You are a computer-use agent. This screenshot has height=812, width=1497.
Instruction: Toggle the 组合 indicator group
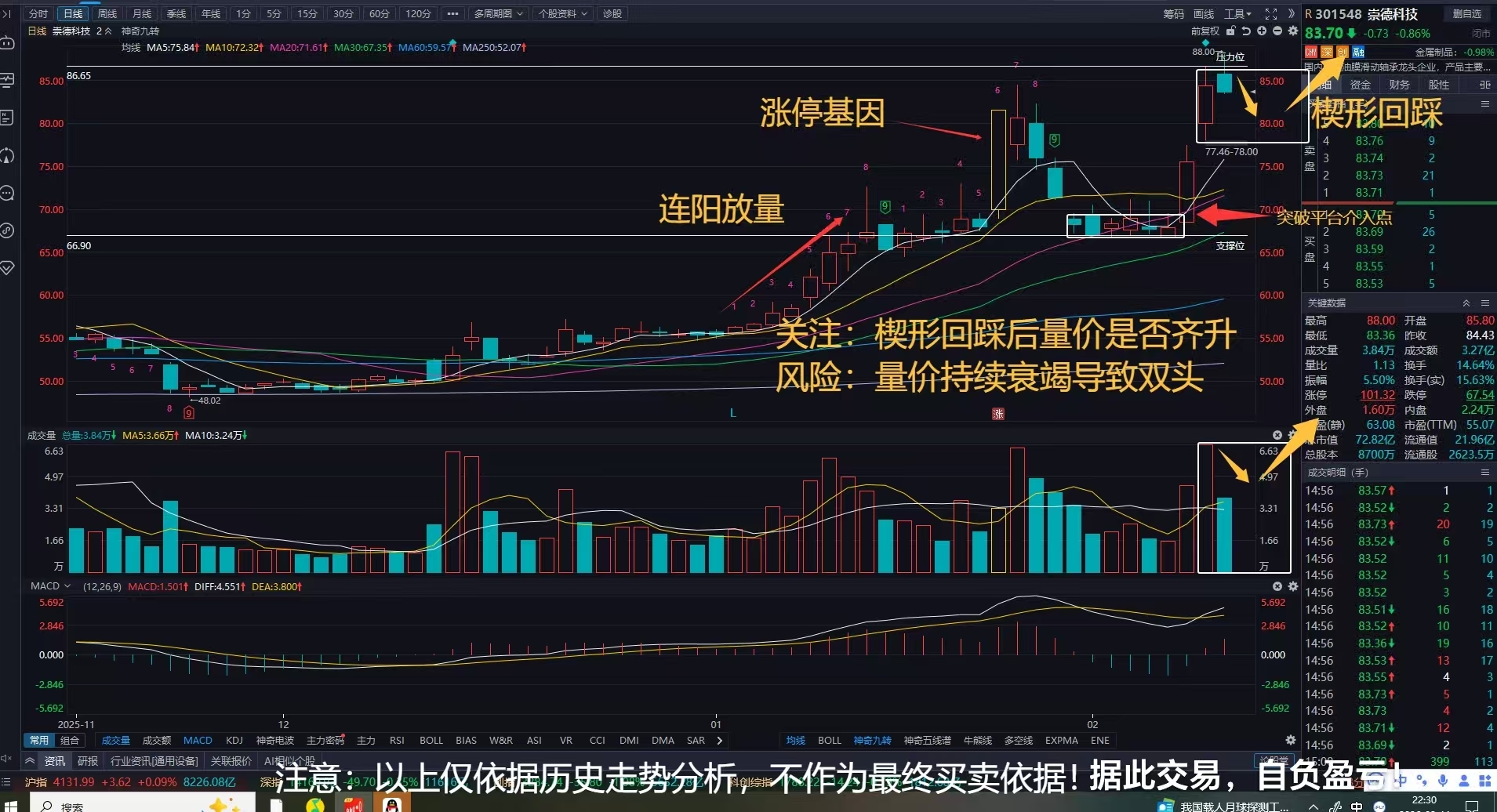[x=70, y=740]
